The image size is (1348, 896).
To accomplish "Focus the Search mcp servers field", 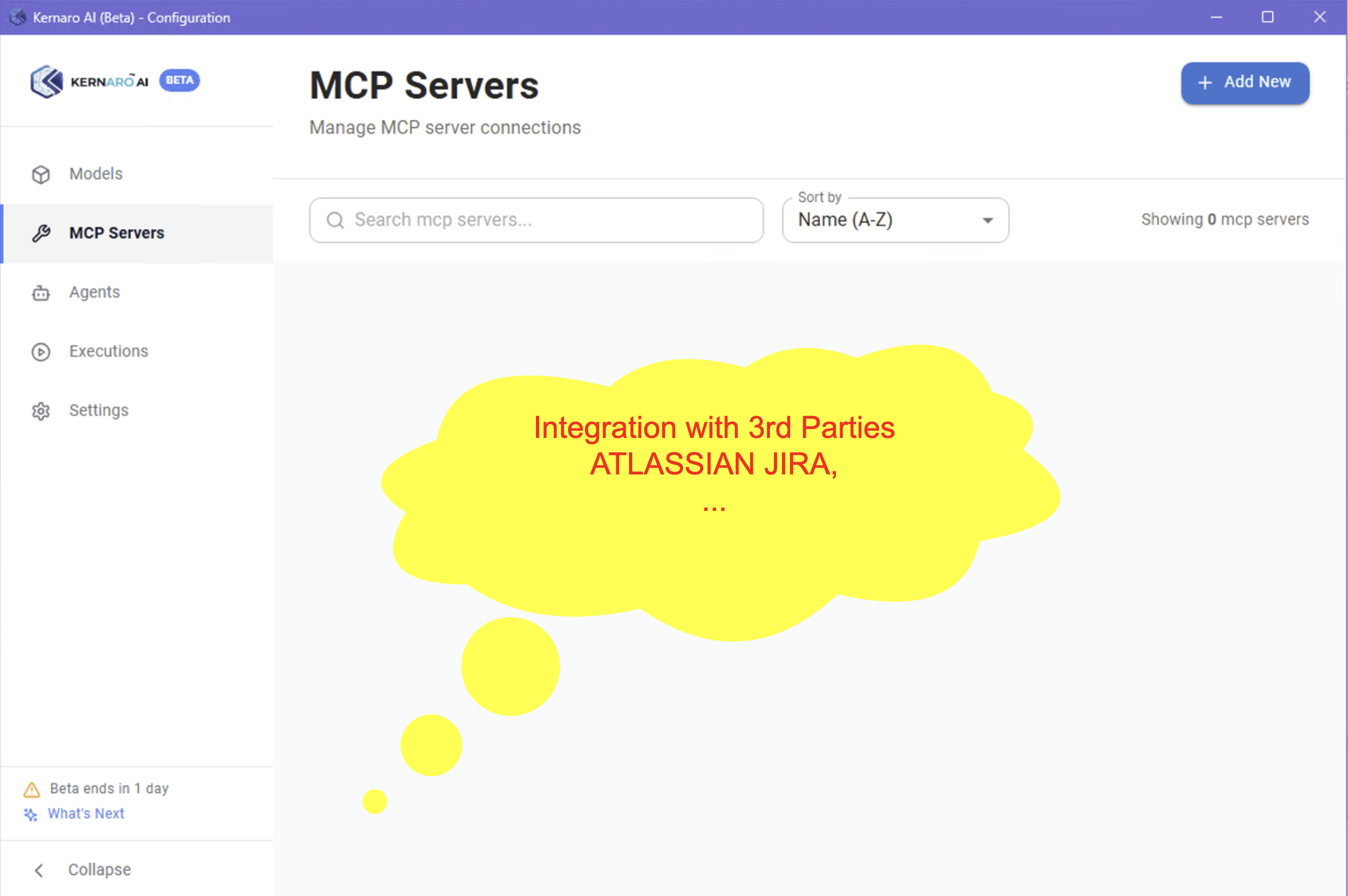I will coord(536,220).
